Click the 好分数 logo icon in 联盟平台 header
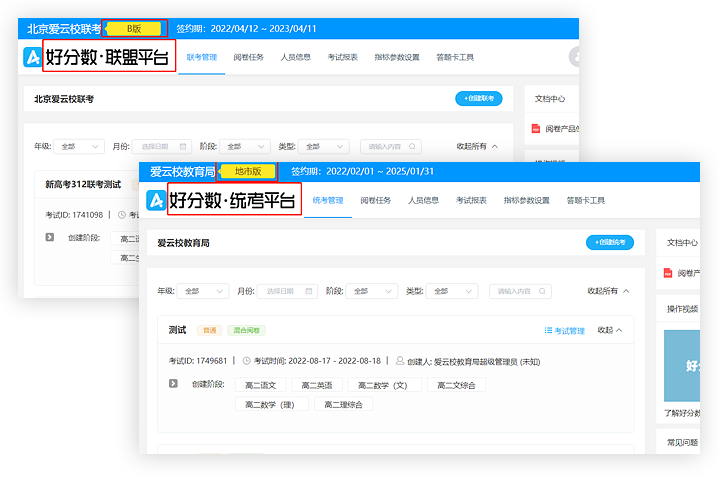The image size is (720, 480). [32, 57]
